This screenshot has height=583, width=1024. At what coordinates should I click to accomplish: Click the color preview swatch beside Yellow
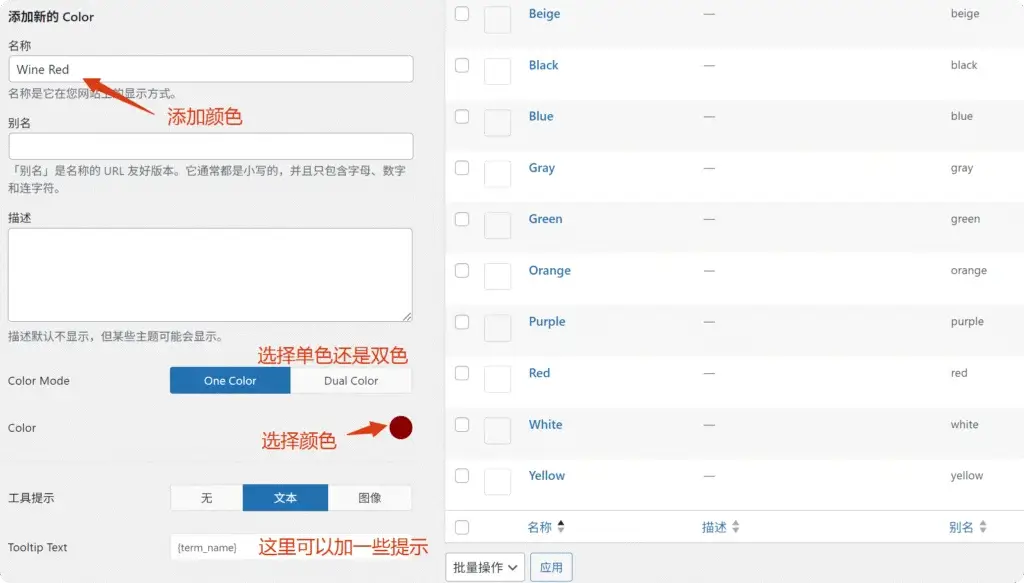pos(497,482)
